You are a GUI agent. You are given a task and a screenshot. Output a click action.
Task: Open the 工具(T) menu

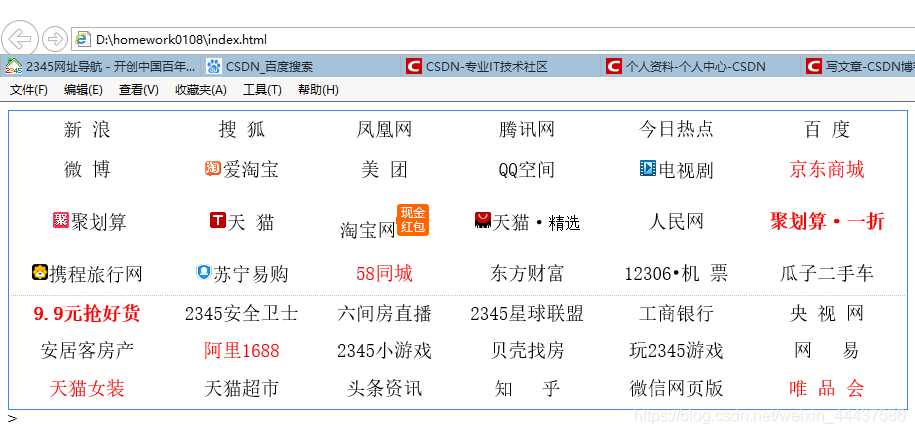[x=262, y=90]
